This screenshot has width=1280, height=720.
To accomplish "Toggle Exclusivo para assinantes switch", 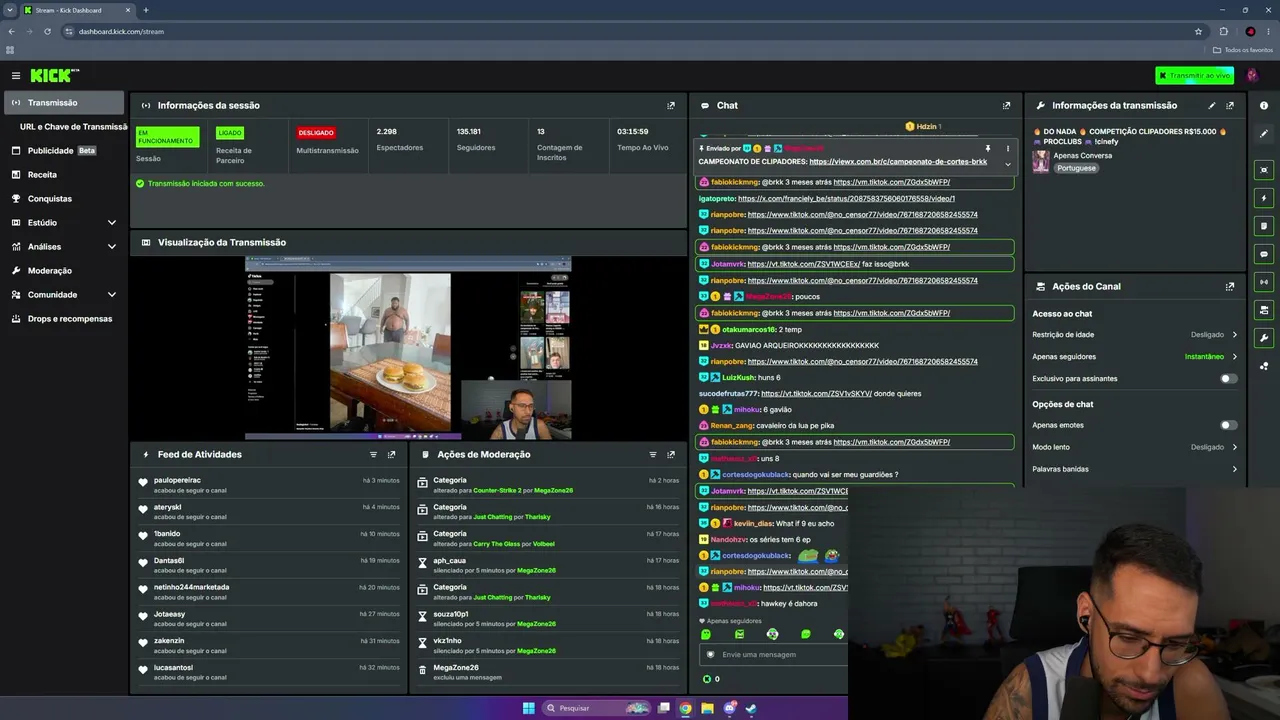I will pos(1229,379).
